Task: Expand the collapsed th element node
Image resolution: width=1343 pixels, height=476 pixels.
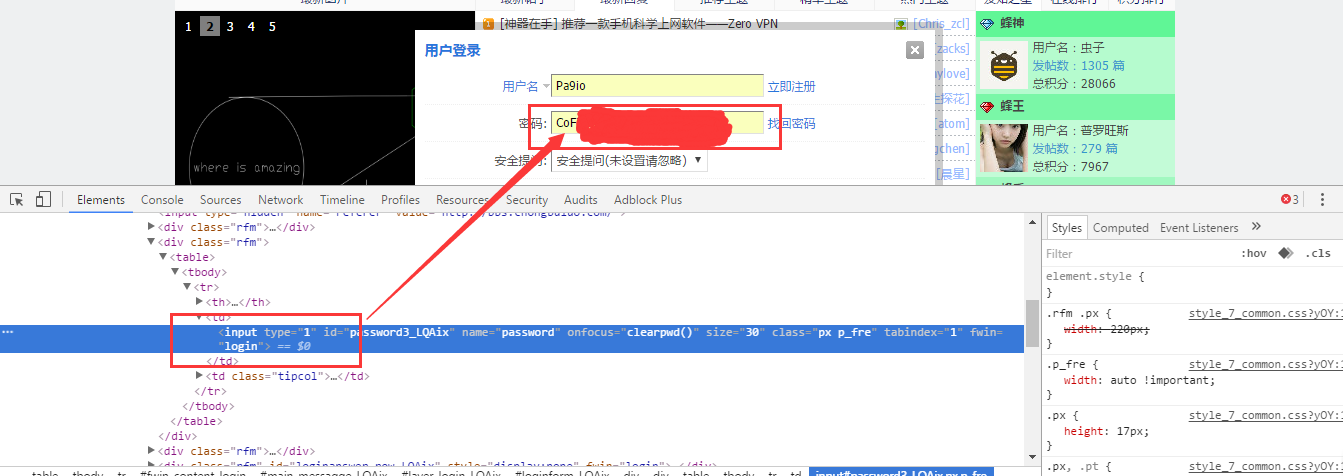Action: click(x=200, y=302)
